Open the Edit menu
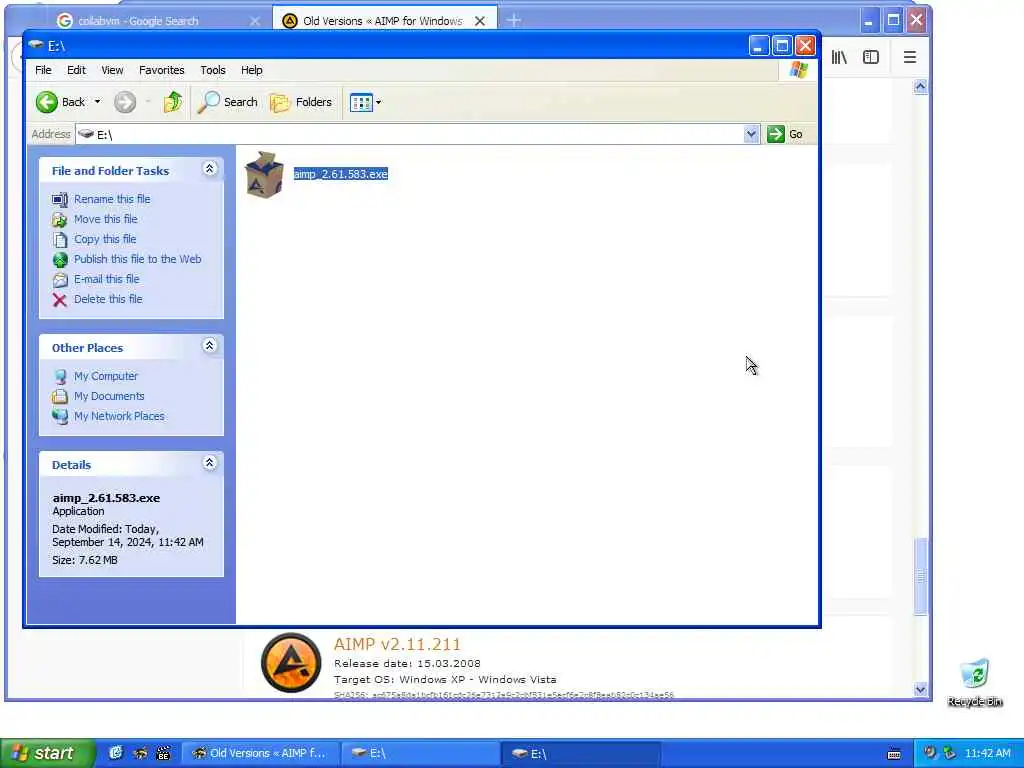Image resolution: width=1024 pixels, height=768 pixels. point(76,70)
